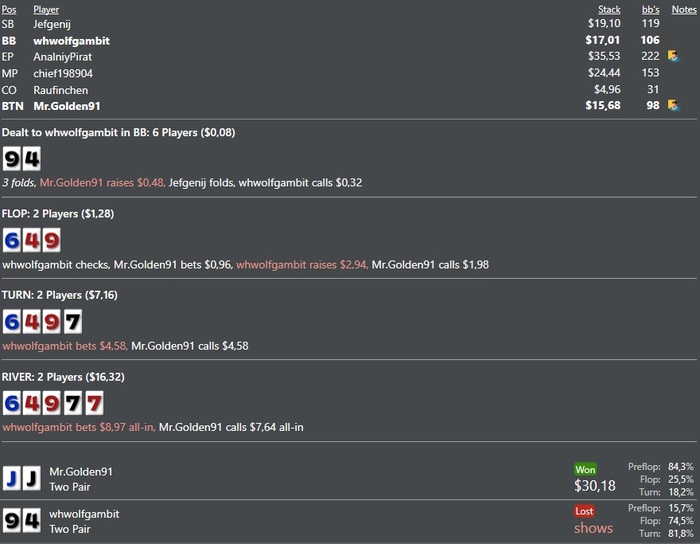The height and width of the screenshot is (544, 700).
Task: Click the green Won badge
Action: tap(585, 469)
